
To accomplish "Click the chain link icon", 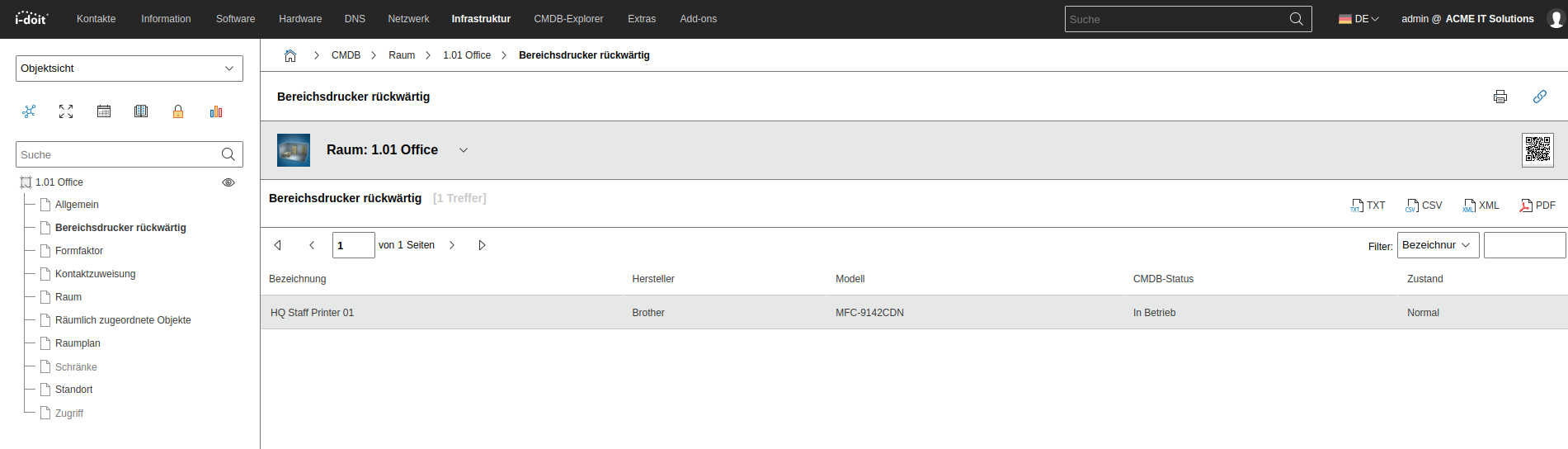I will 1539,97.
